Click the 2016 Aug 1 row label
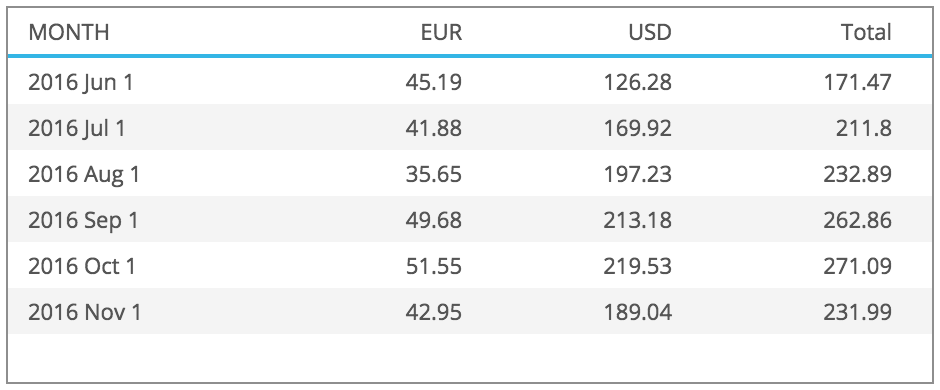Viewport: 940px width, 390px height. (84, 174)
